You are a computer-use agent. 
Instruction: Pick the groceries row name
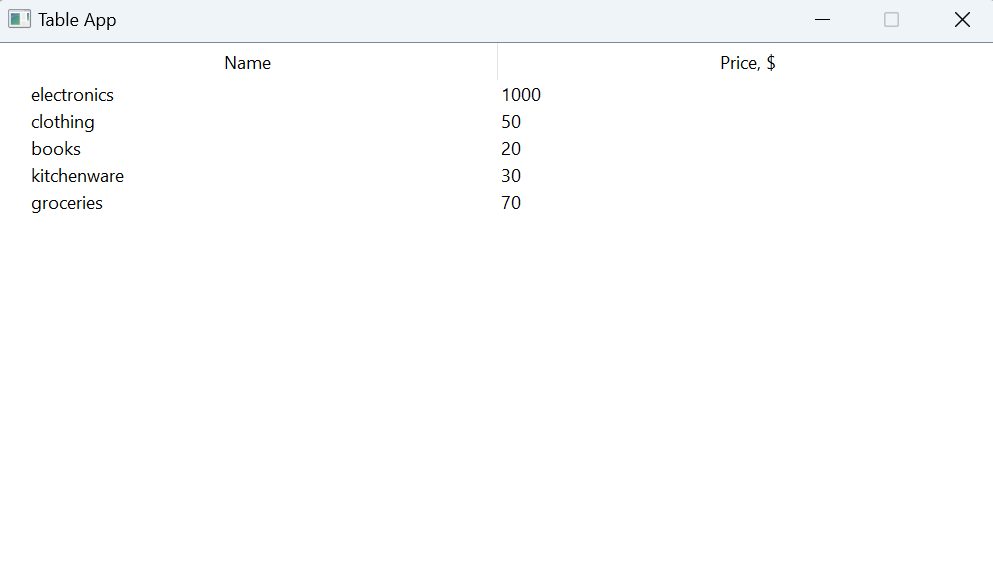coord(67,203)
